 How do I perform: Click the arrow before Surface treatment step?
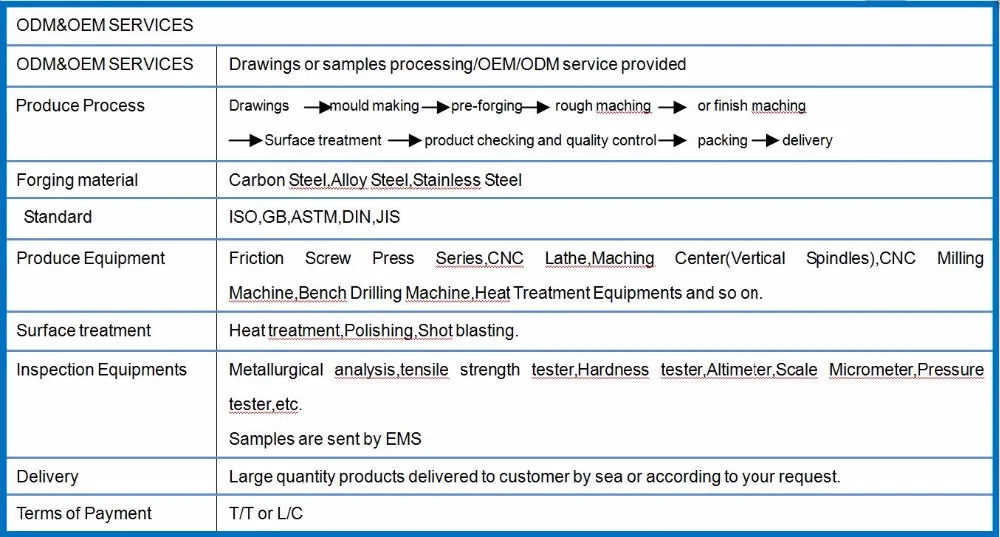click(246, 140)
